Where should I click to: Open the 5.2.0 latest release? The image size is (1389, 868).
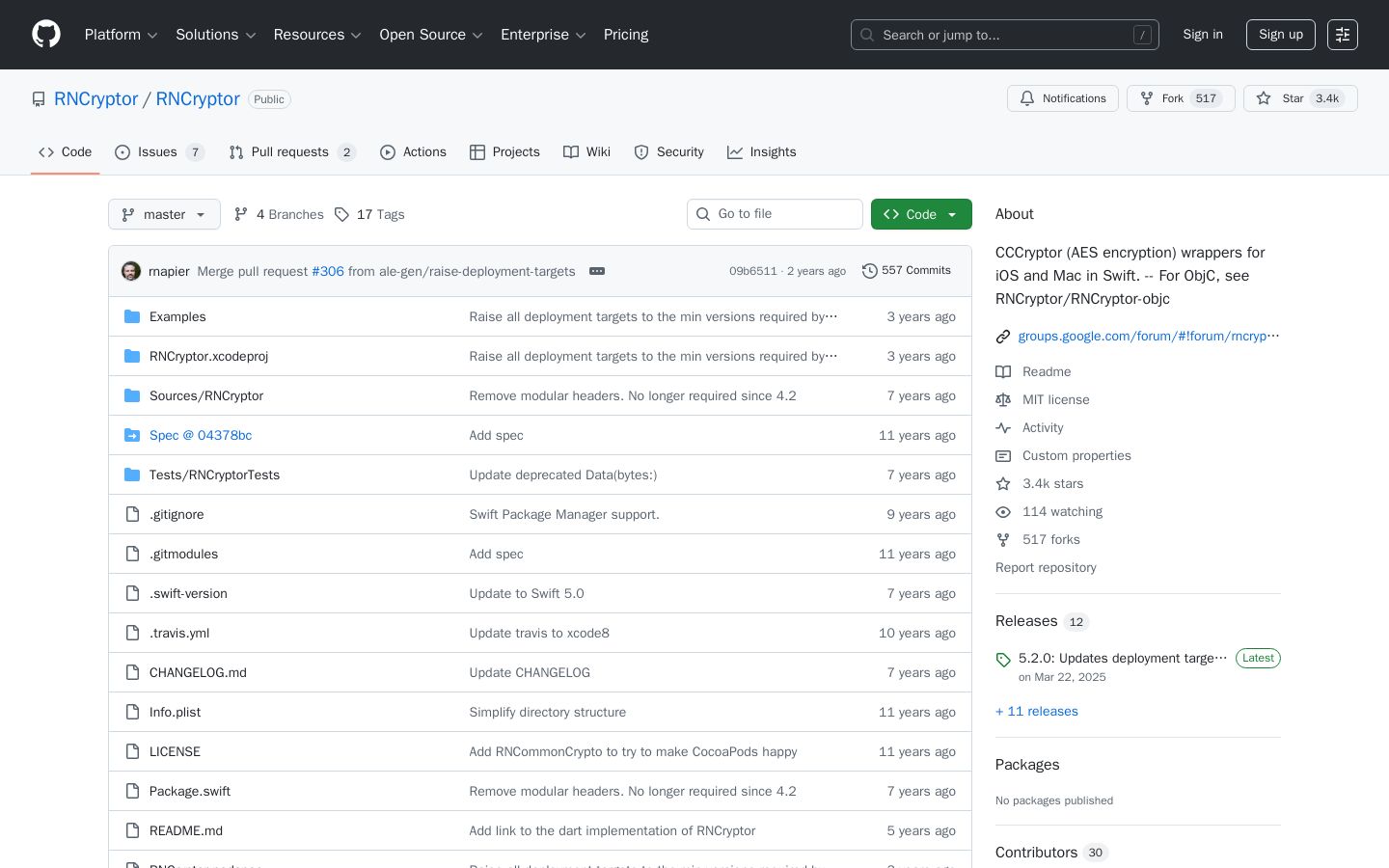(x=1123, y=659)
